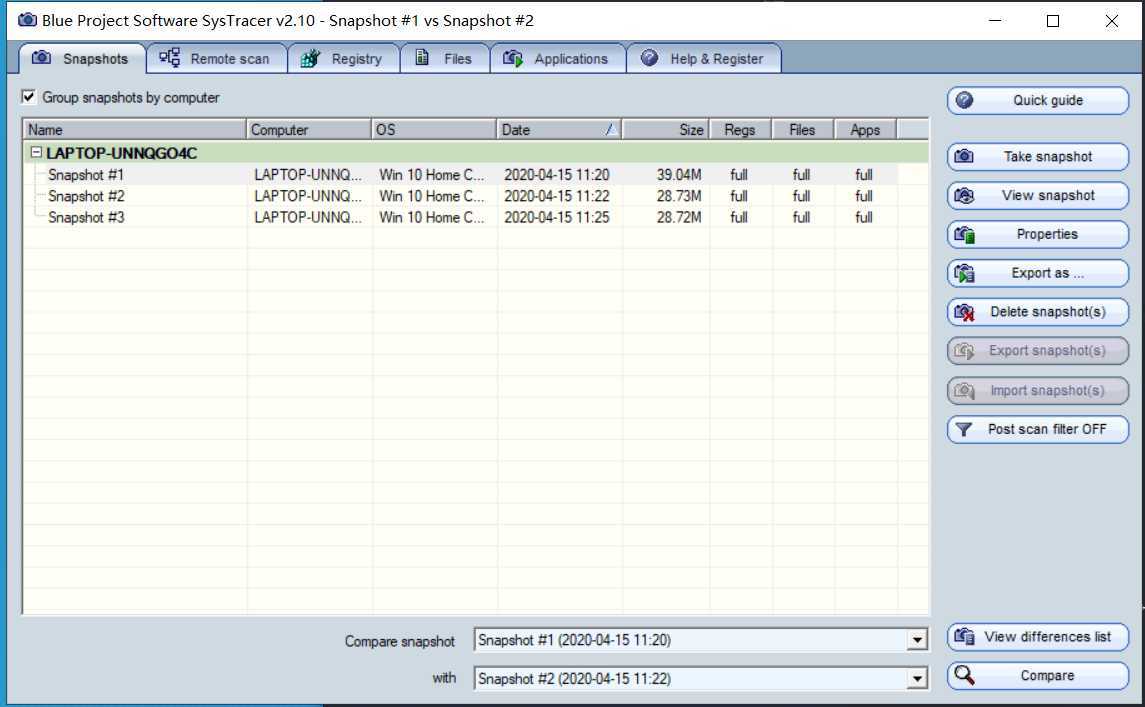This screenshot has height=707, width=1145.
Task: Click the Compare magnifying glass icon
Action: pos(964,676)
